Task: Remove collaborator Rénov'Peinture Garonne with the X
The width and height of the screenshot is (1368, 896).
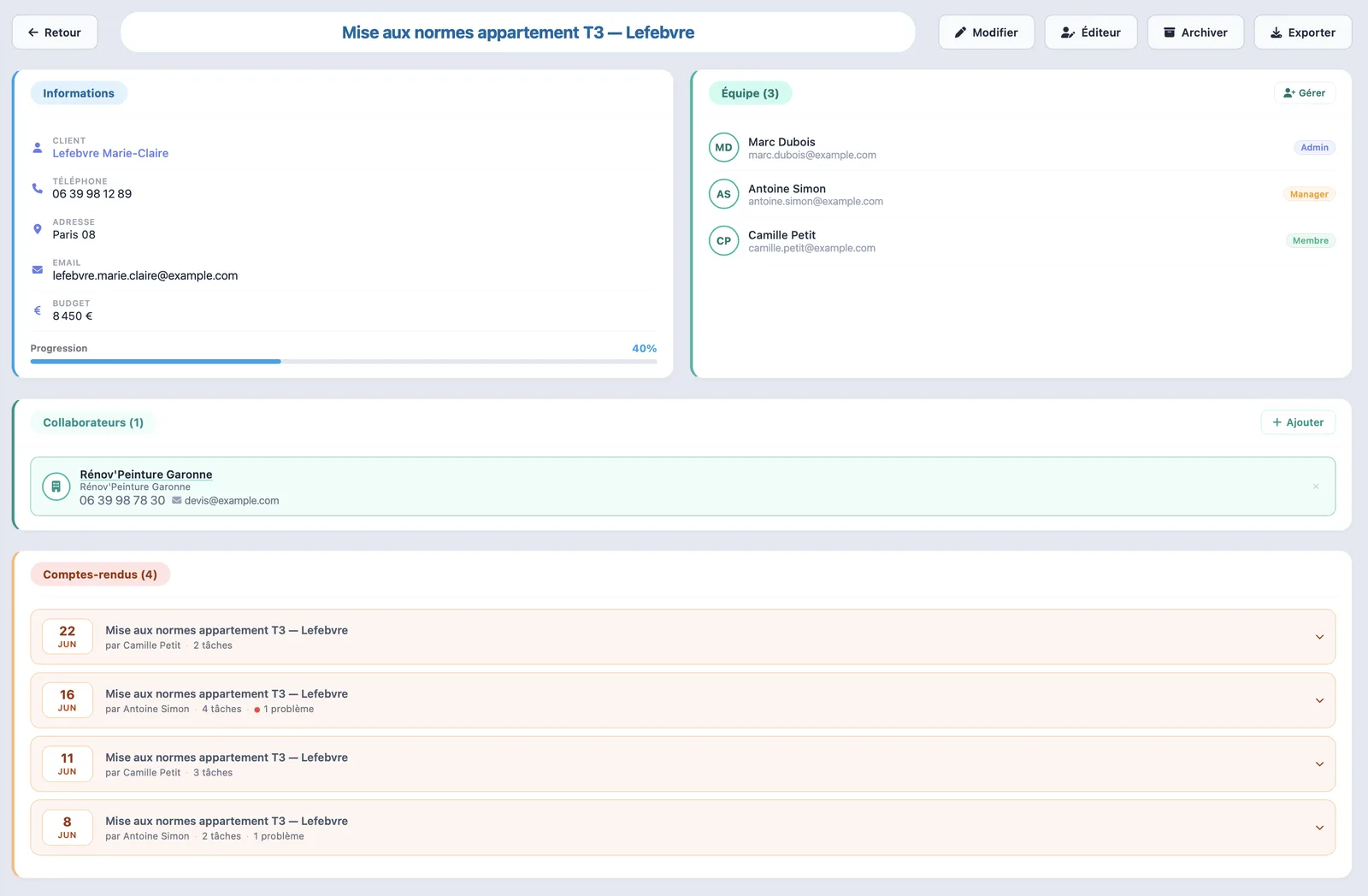Action: coord(1316,486)
